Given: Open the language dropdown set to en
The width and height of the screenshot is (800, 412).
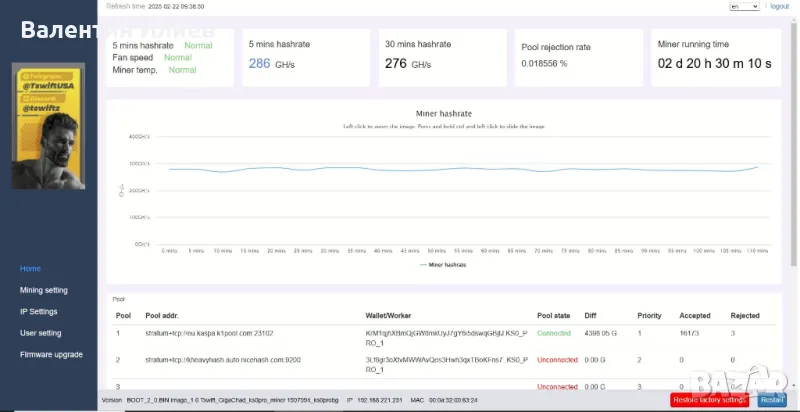Looking at the screenshot, I should pyautogui.click(x=744, y=6).
